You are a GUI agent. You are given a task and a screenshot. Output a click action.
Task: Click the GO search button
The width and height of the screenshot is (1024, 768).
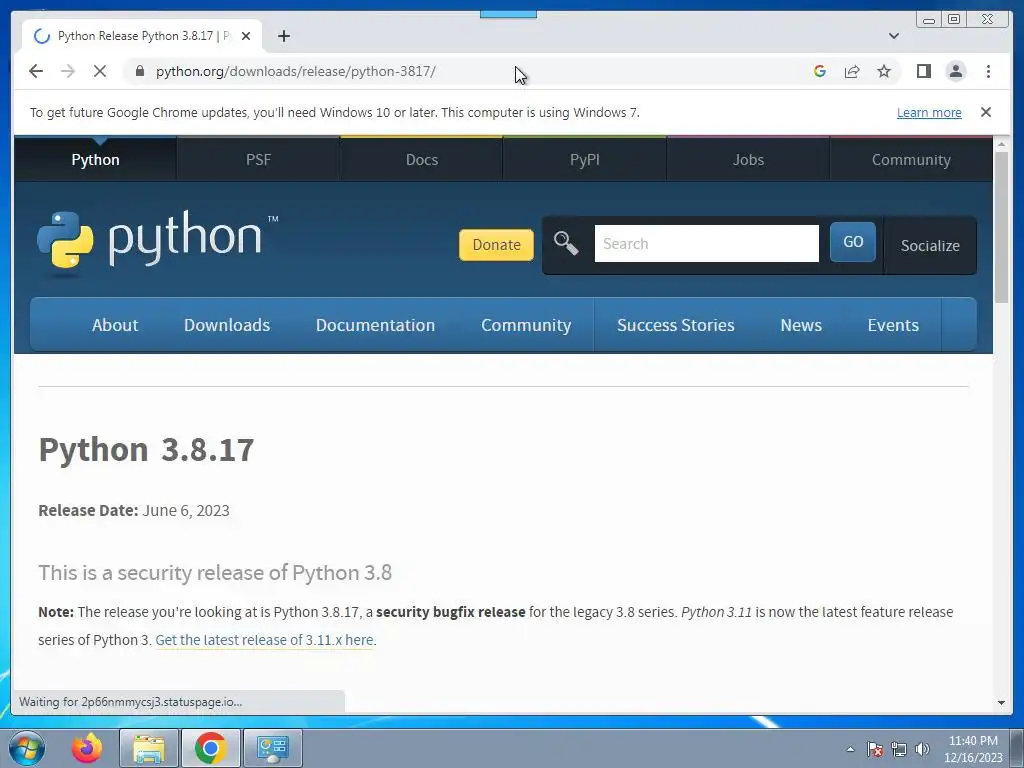click(852, 242)
